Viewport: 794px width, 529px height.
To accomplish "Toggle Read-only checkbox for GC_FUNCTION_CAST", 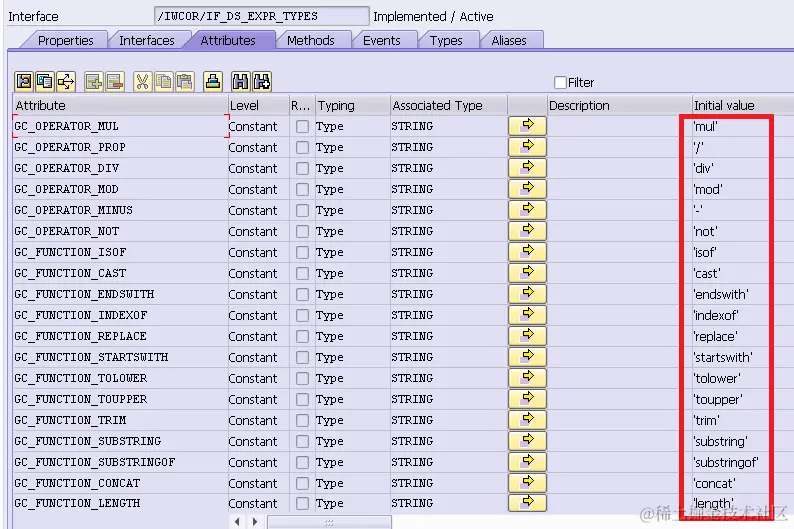I will coord(302,273).
